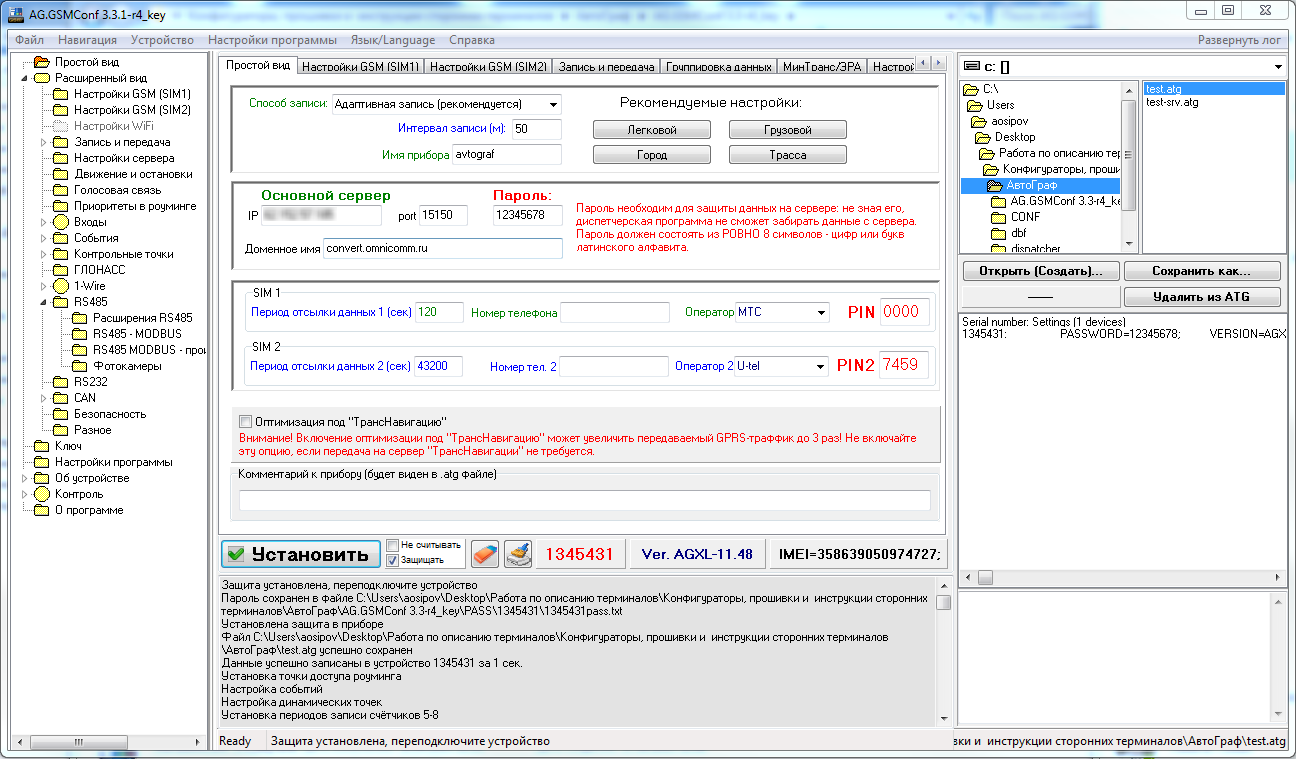Click folder icon of Движение и остановки

tap(60, 174)
